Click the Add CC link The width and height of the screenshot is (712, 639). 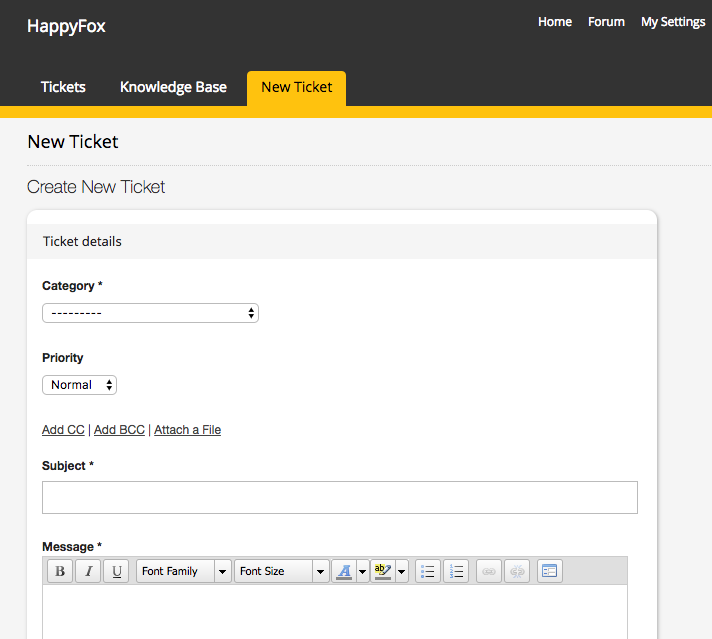63,430
